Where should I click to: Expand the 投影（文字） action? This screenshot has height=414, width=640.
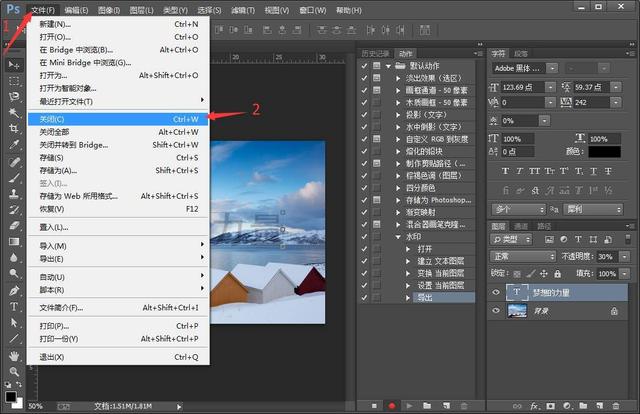(x=398, y=115)
